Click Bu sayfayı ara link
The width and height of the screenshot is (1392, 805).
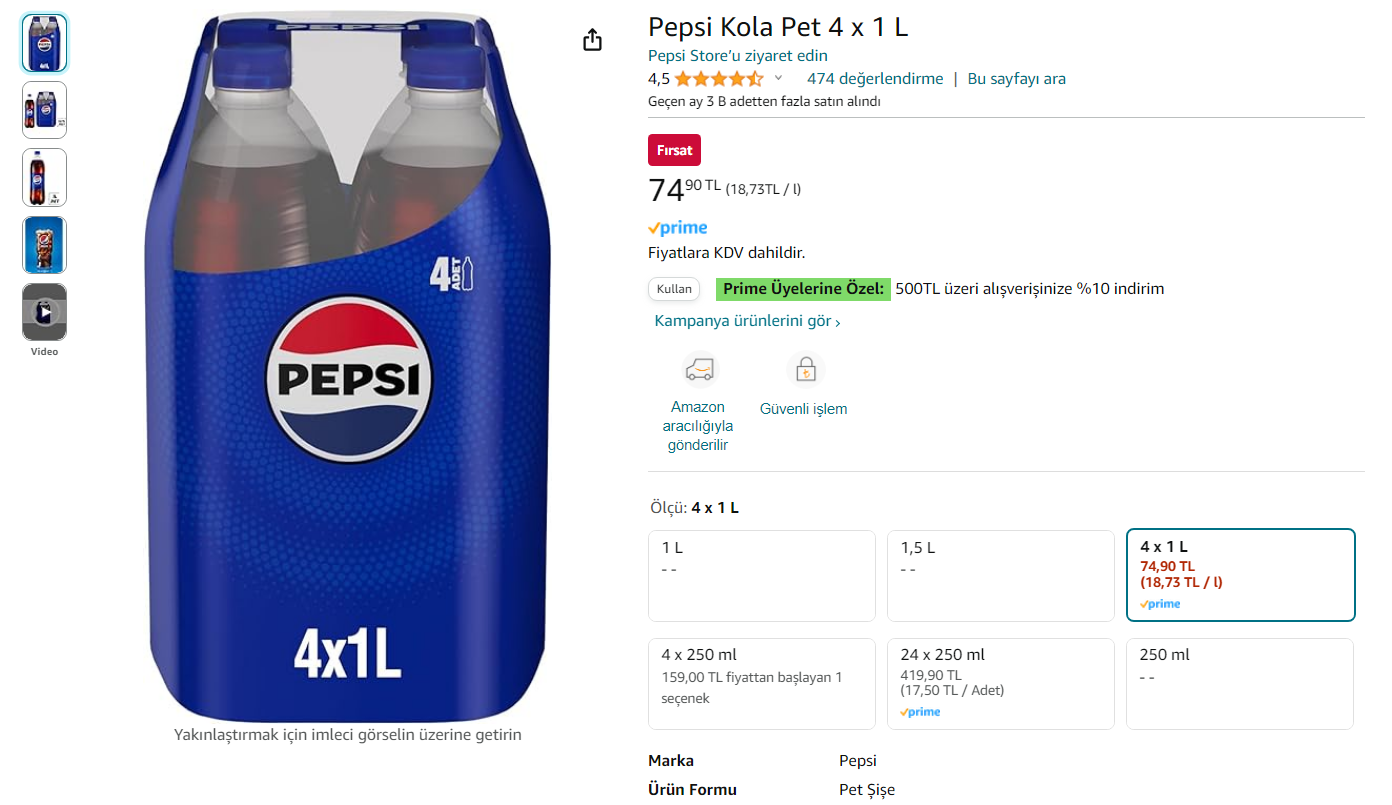tap(1016, 79)
